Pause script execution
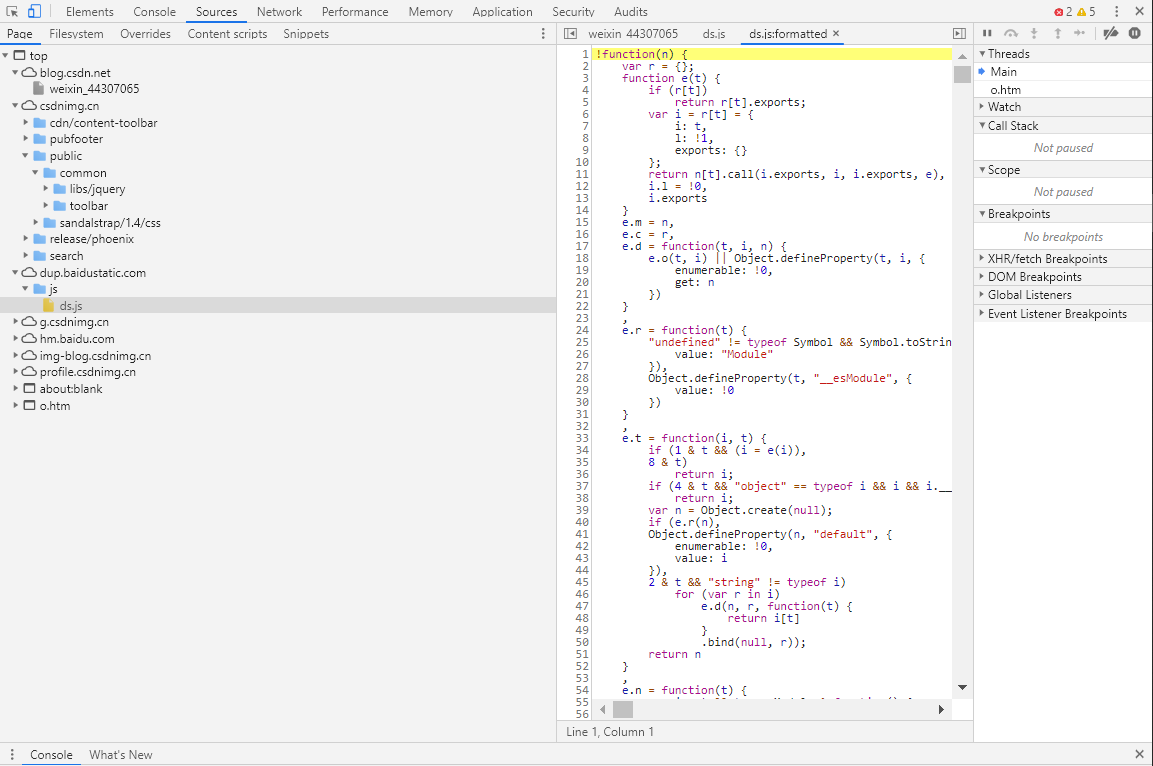This screenshot has height=766, width=1153. (x=987, y=33)
